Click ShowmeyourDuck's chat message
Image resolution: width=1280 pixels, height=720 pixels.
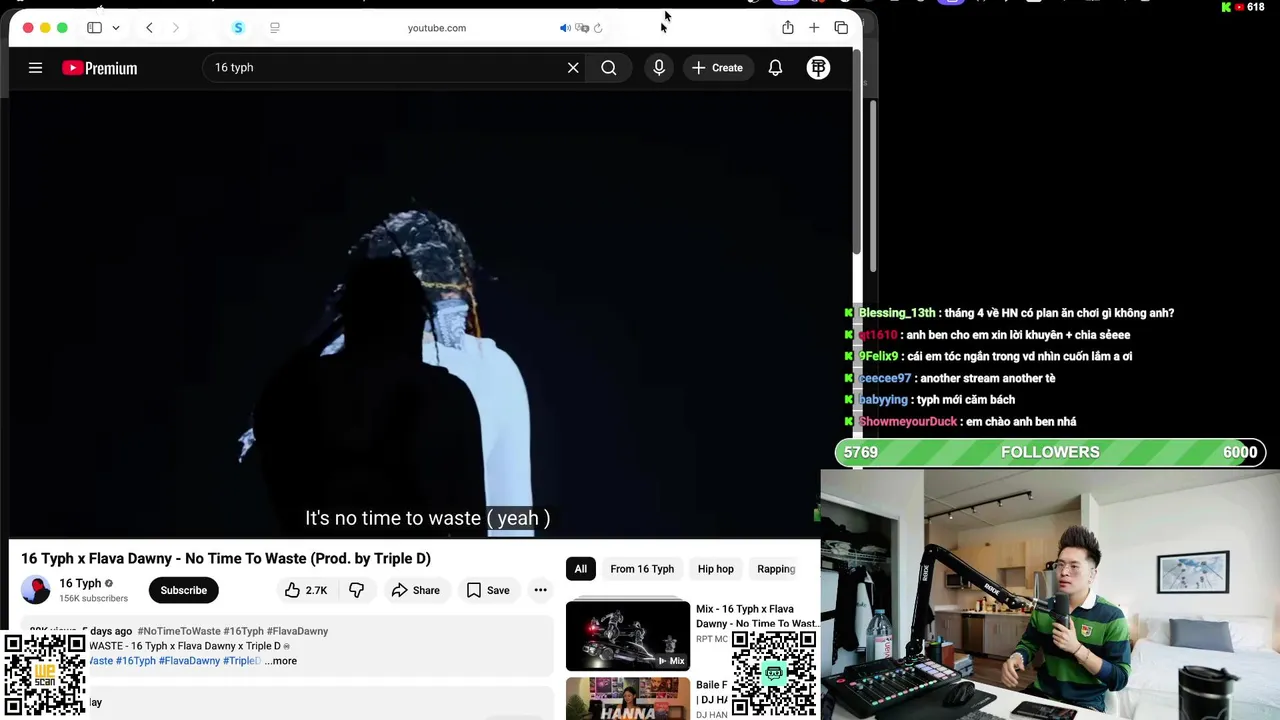(x=967, y=422)
